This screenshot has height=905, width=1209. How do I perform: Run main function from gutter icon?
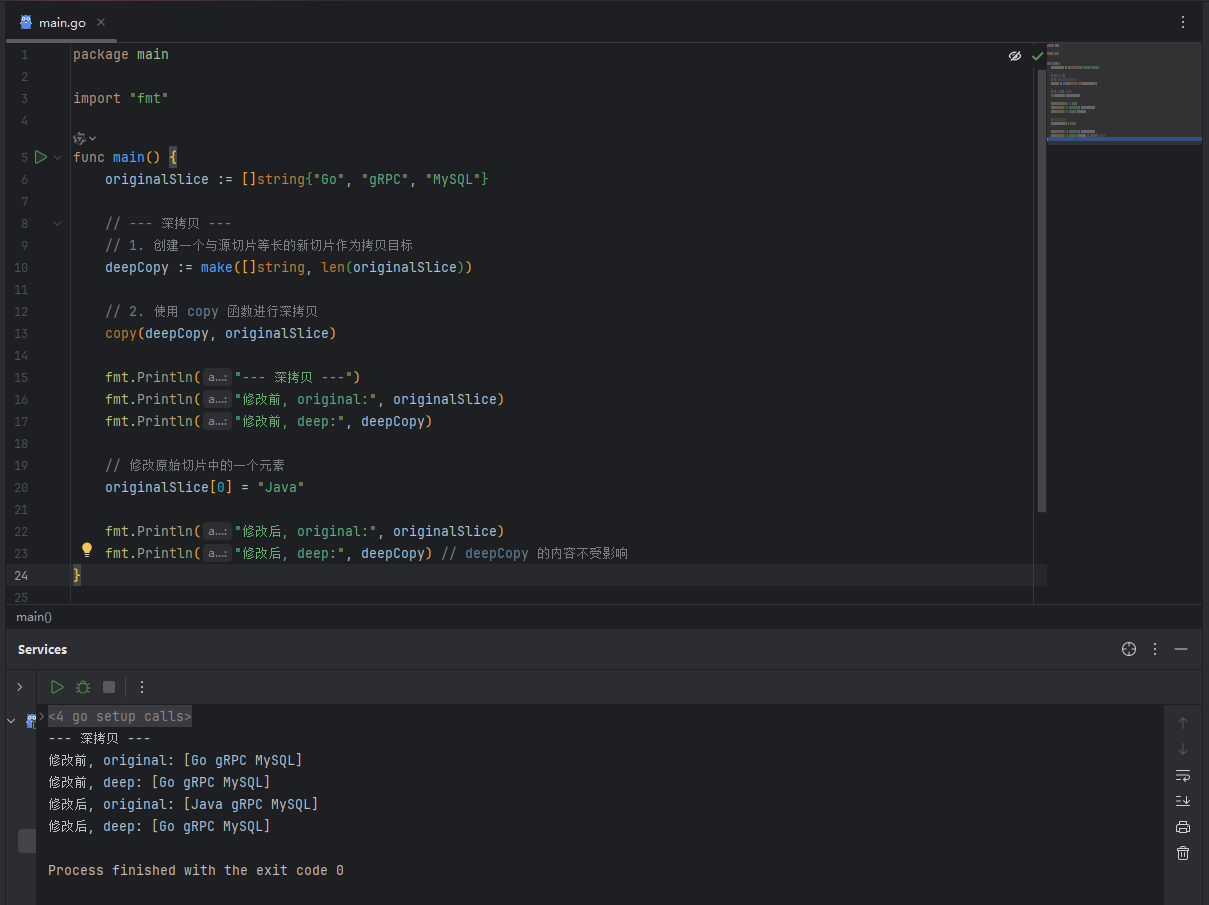(x=41, y=157)
